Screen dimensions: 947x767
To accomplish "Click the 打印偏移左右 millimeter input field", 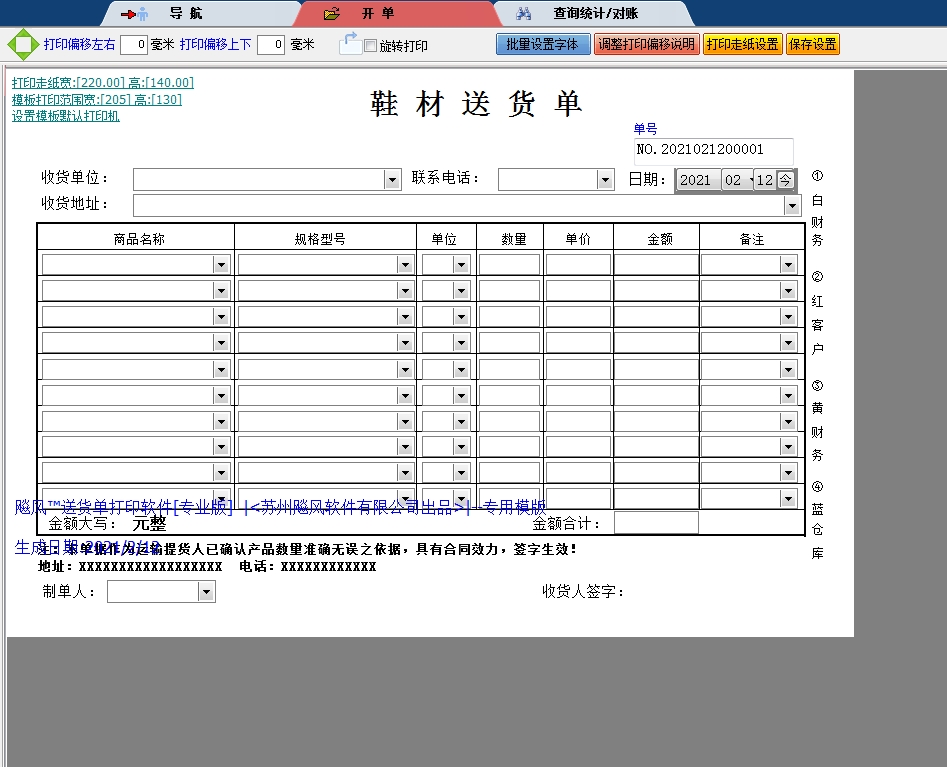I will (134, 45).
